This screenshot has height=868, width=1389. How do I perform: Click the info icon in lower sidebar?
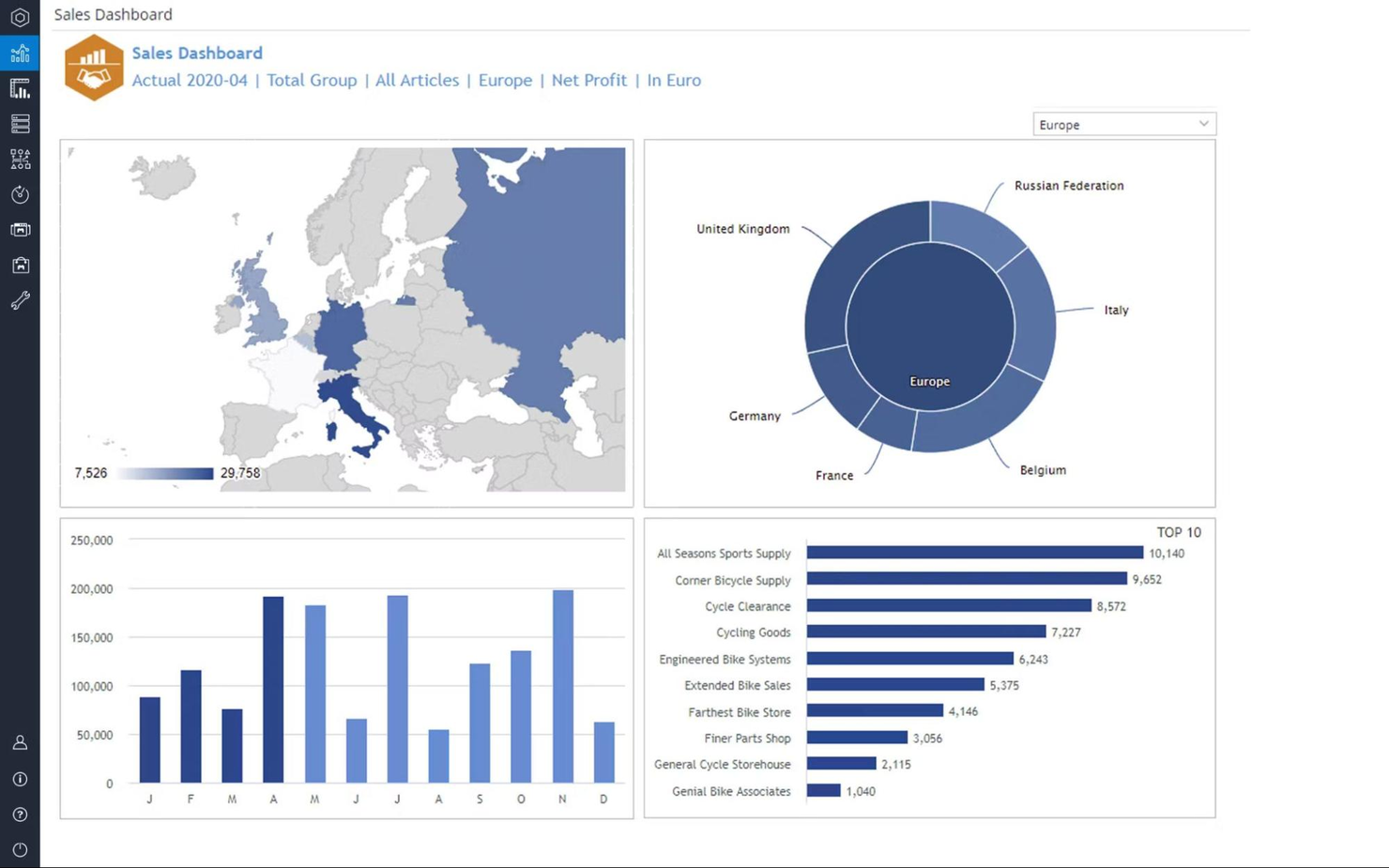tap(20, 779)
